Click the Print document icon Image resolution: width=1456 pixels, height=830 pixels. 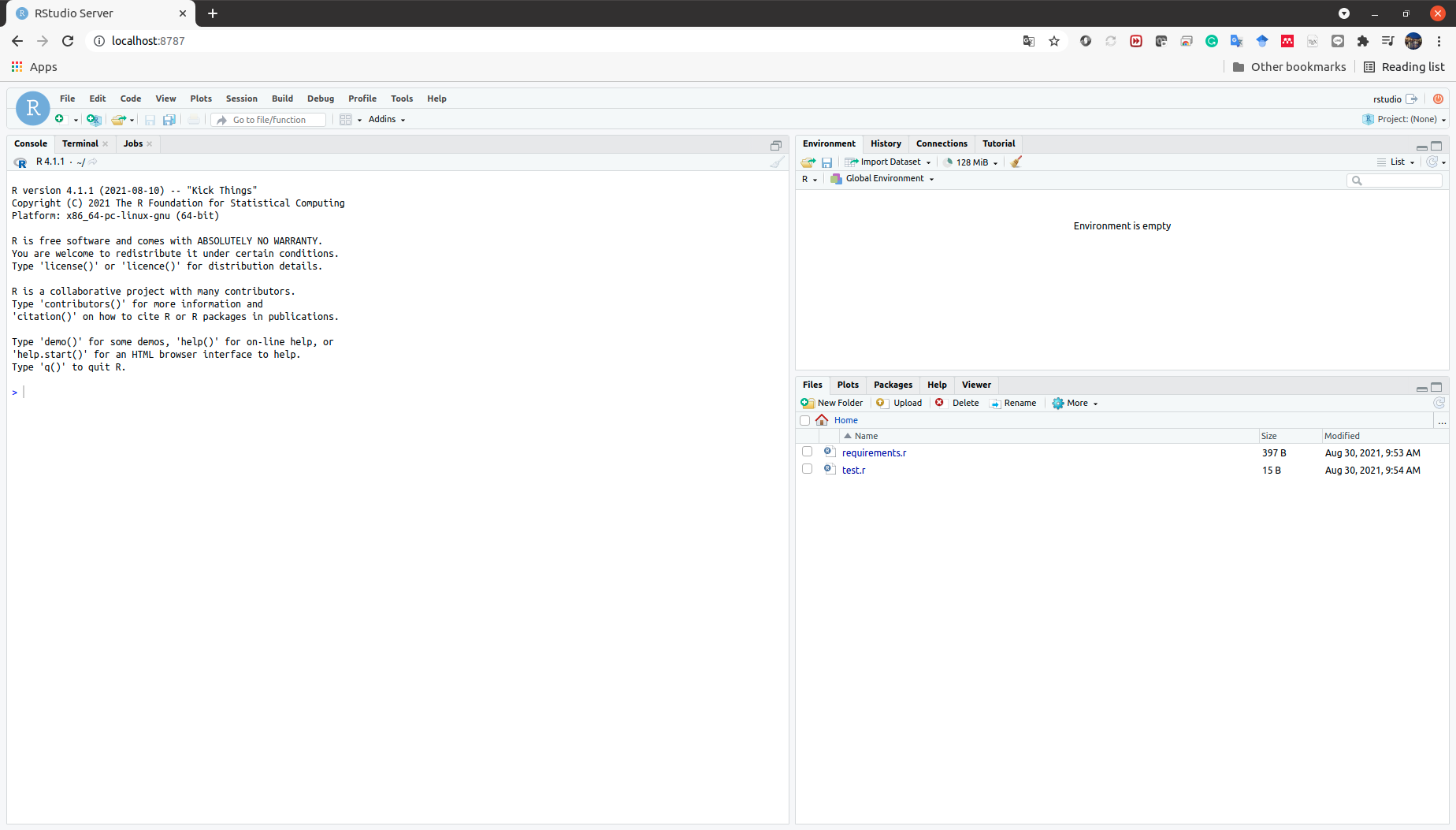[x=194, y=120]
